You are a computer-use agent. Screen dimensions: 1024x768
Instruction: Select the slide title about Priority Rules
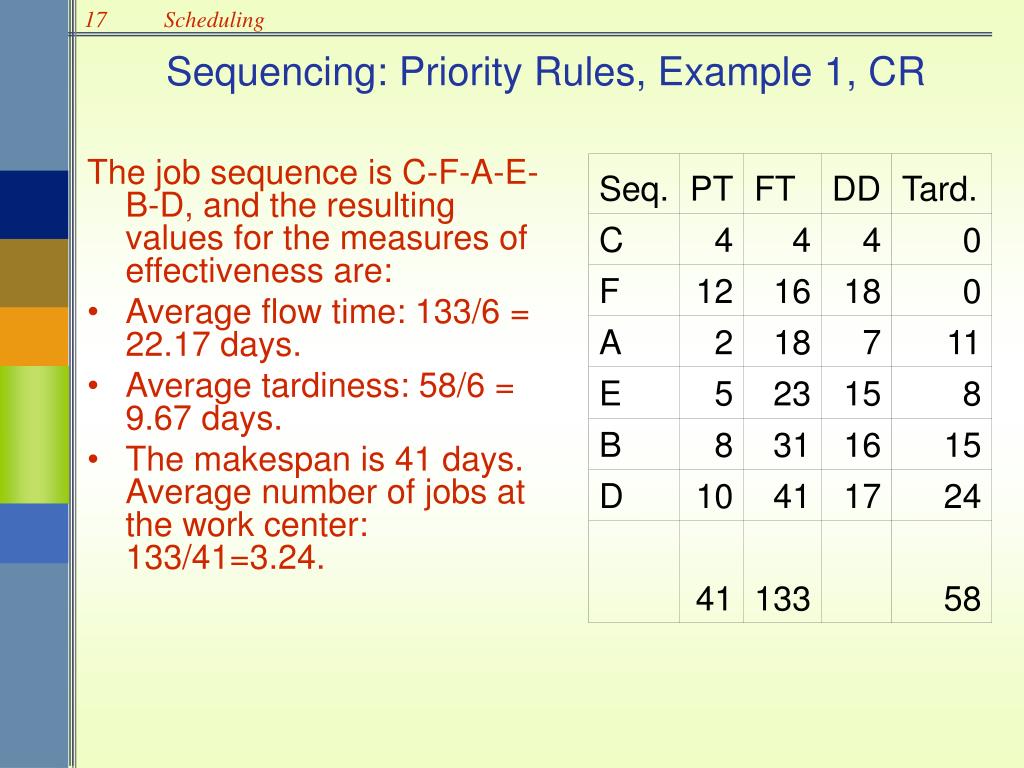[545, 72]
